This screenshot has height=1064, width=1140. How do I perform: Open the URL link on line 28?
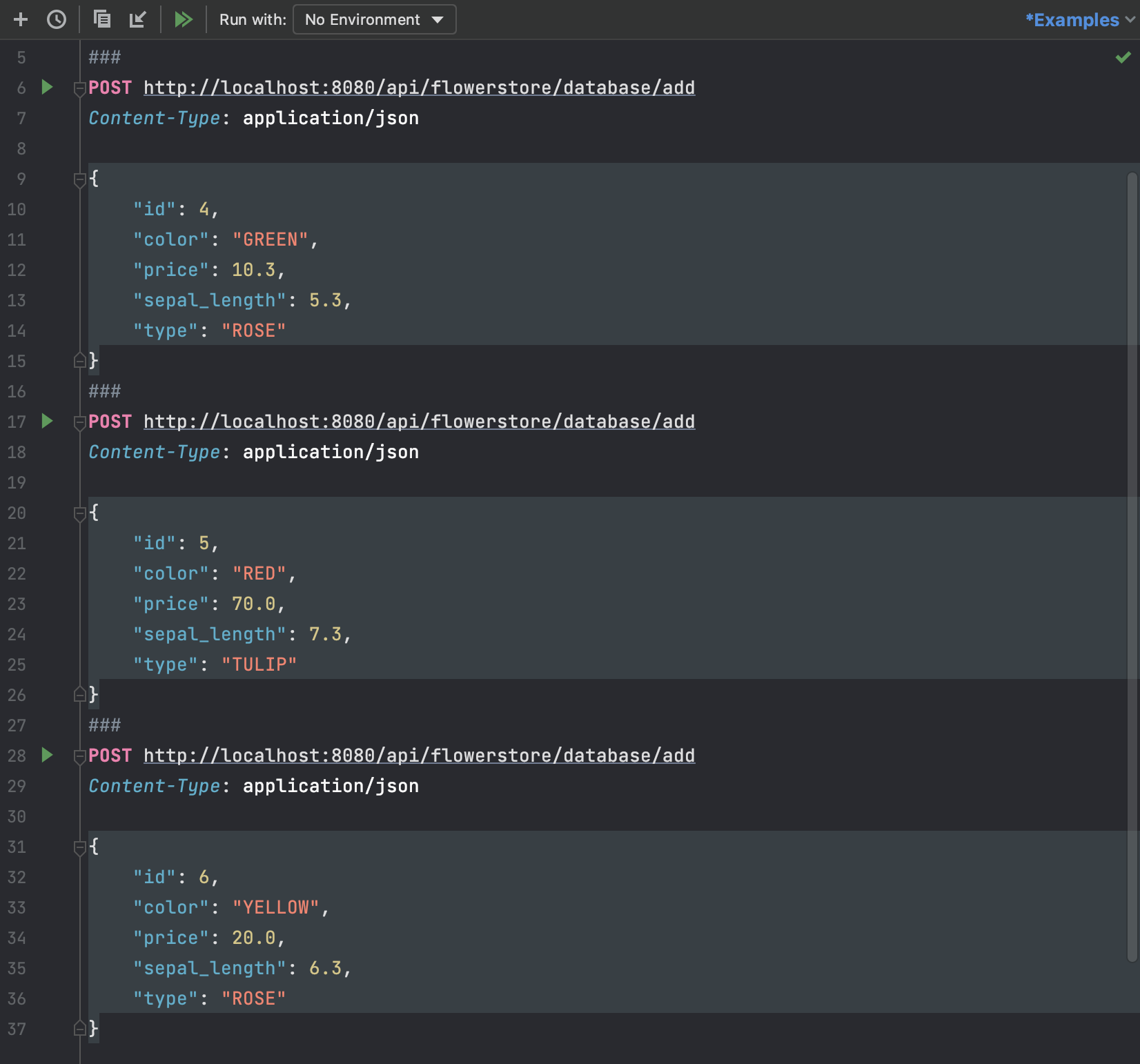click(x=419, y=756)
